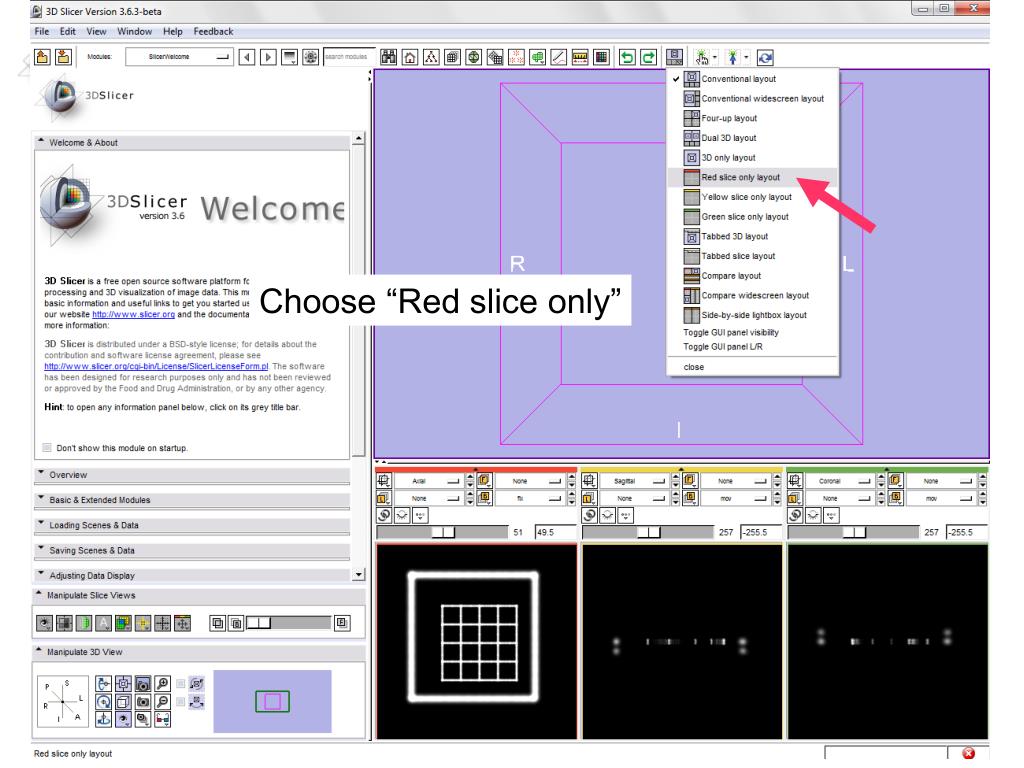Image resolution: width=1024 pixels, height=768 pixels.
Task: Select Tabbed 3D layout
Action: click(x=752, y=236)
